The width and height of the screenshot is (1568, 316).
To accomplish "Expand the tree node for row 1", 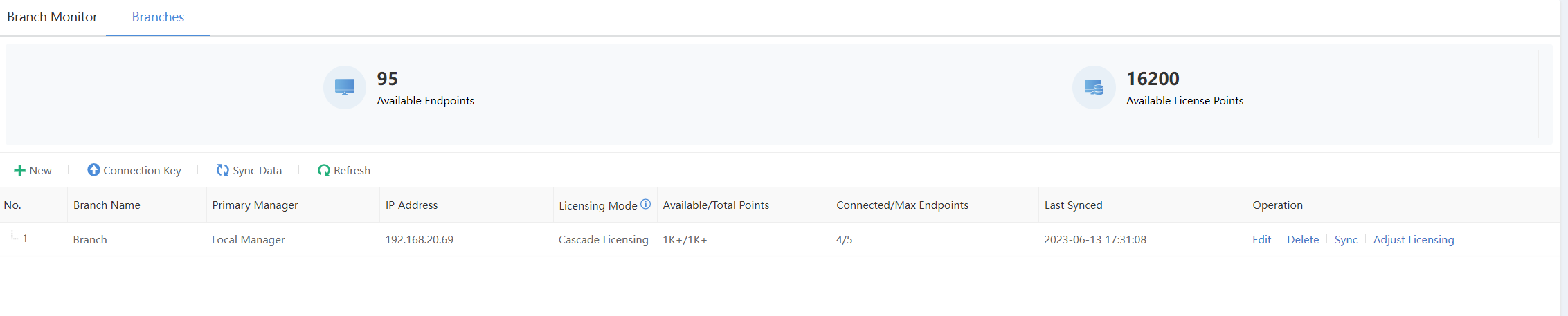I will 15,237.
